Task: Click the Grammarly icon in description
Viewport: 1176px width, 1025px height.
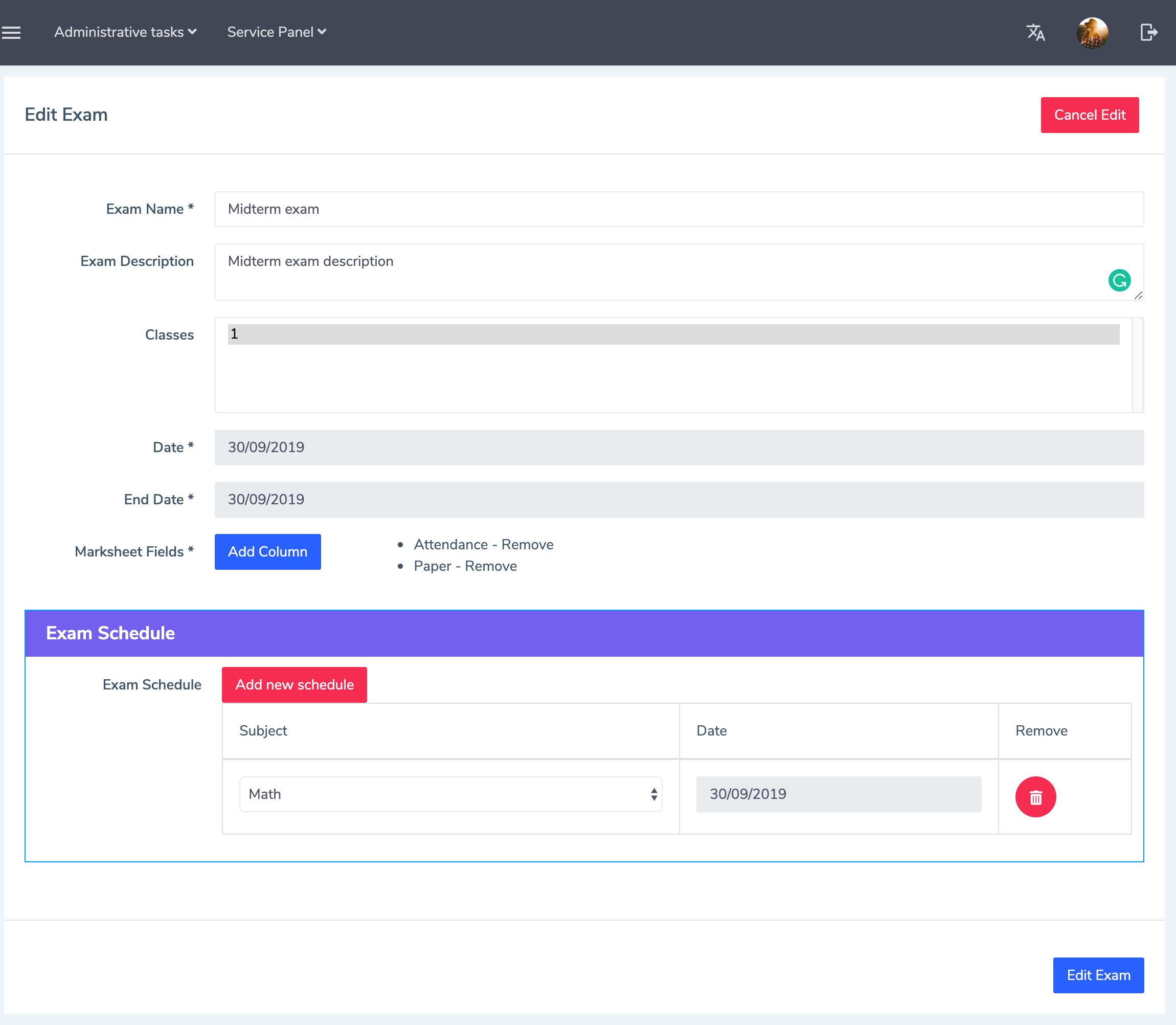Action: [1119, 280]
